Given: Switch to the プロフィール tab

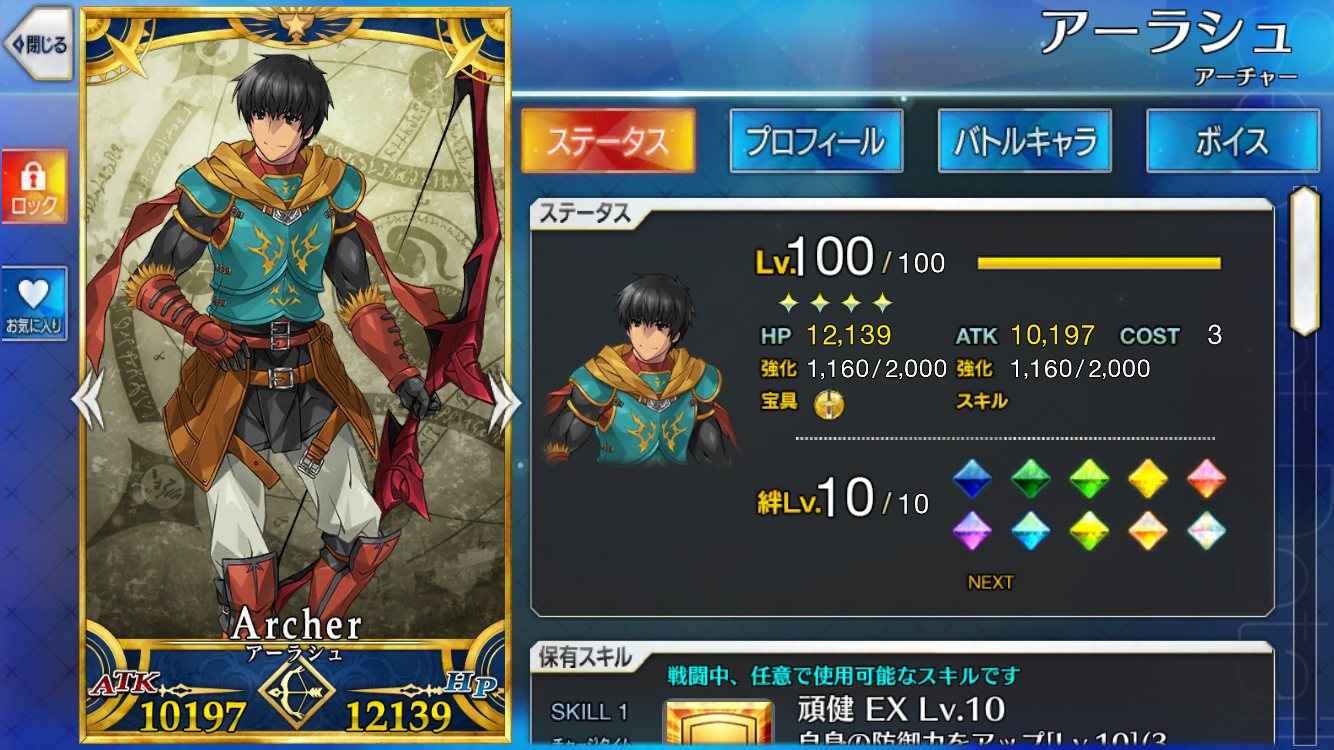Looking at the screenshot, I should pos(816,140).
